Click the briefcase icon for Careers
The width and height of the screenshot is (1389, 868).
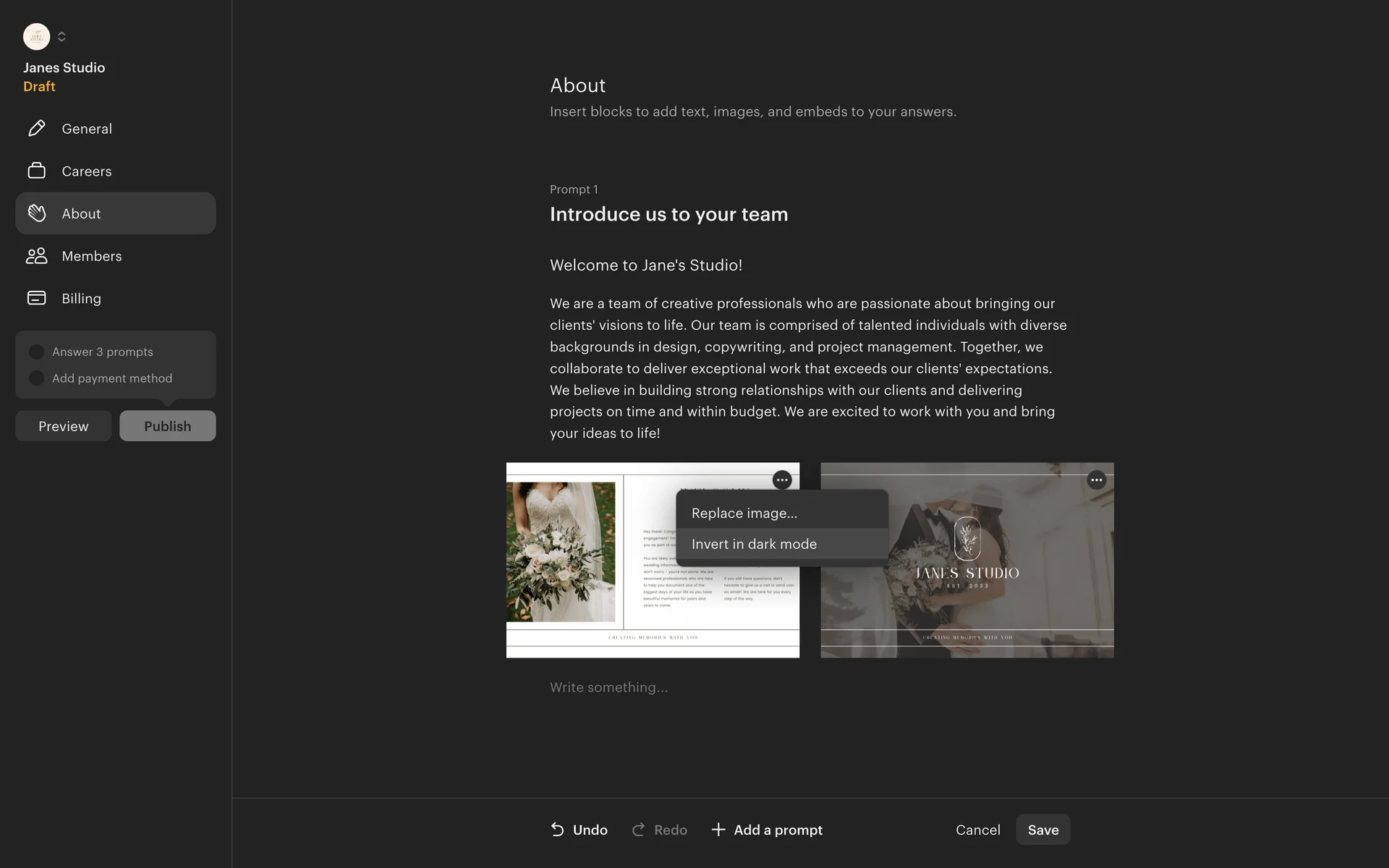click(37, 171)
